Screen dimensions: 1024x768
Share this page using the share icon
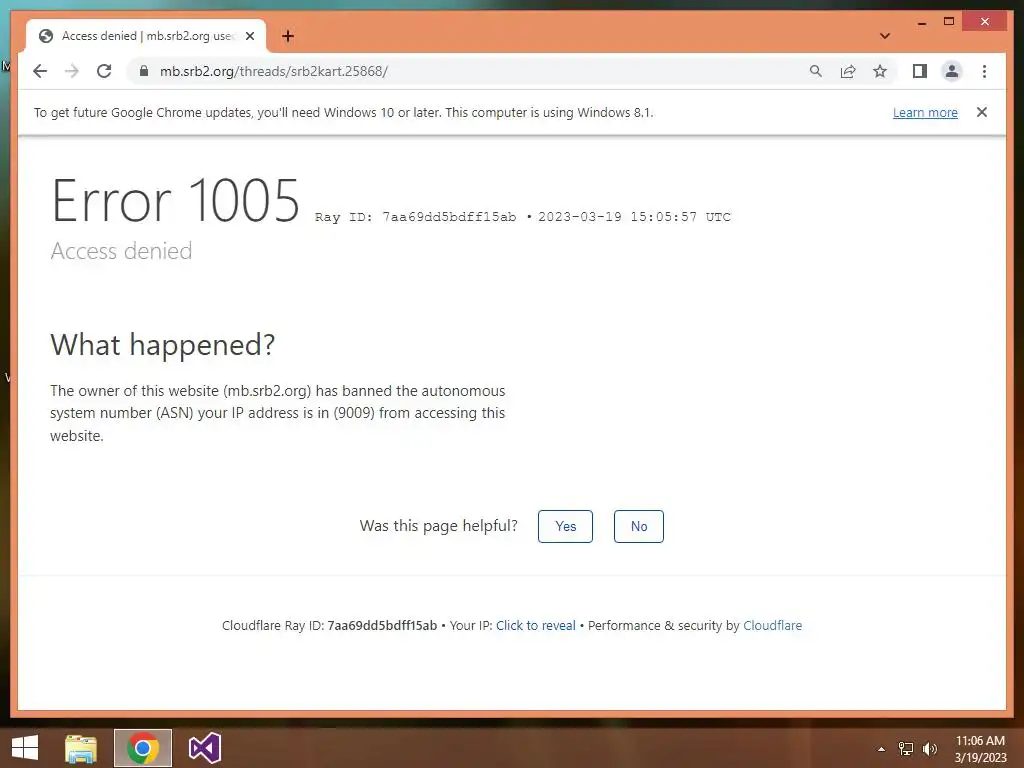(848, 71)
